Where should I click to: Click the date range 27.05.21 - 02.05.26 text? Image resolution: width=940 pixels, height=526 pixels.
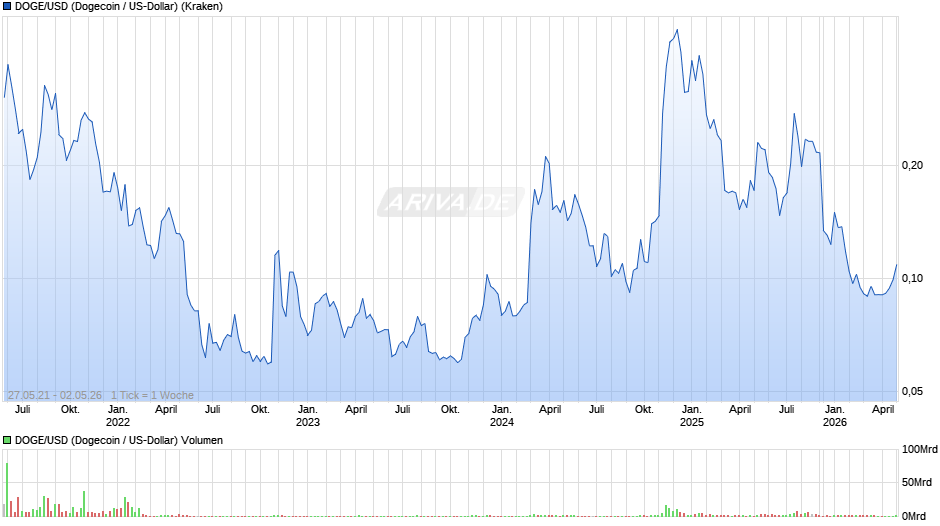[x=55, y=395]
